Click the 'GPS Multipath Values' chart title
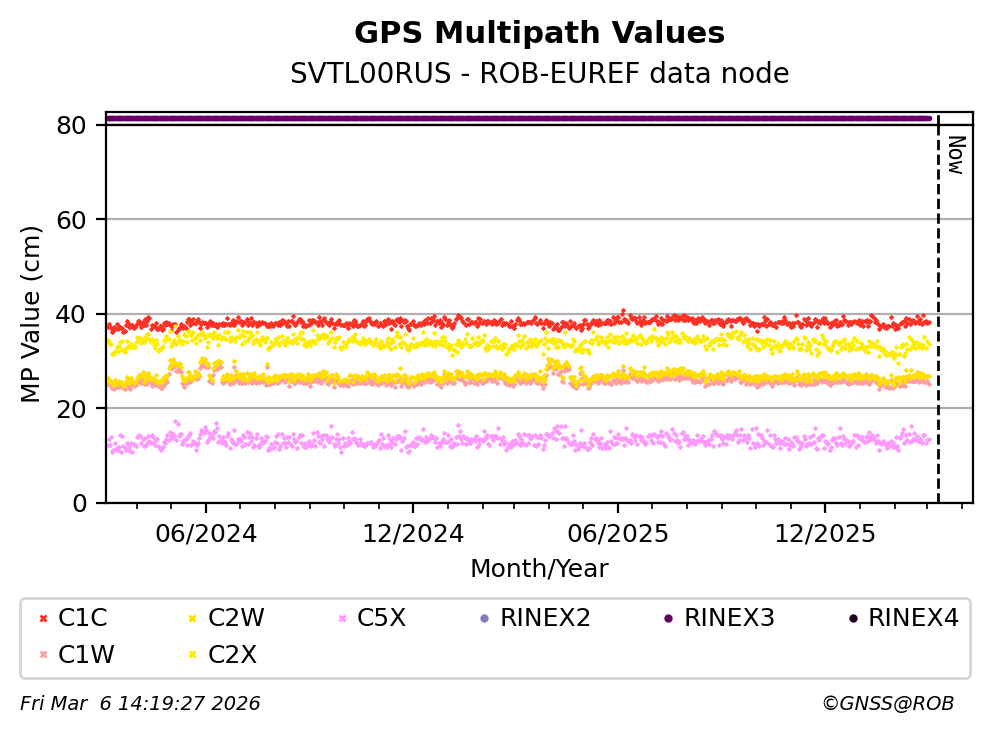The image size is (992, 734). click(x=539, y=33)
